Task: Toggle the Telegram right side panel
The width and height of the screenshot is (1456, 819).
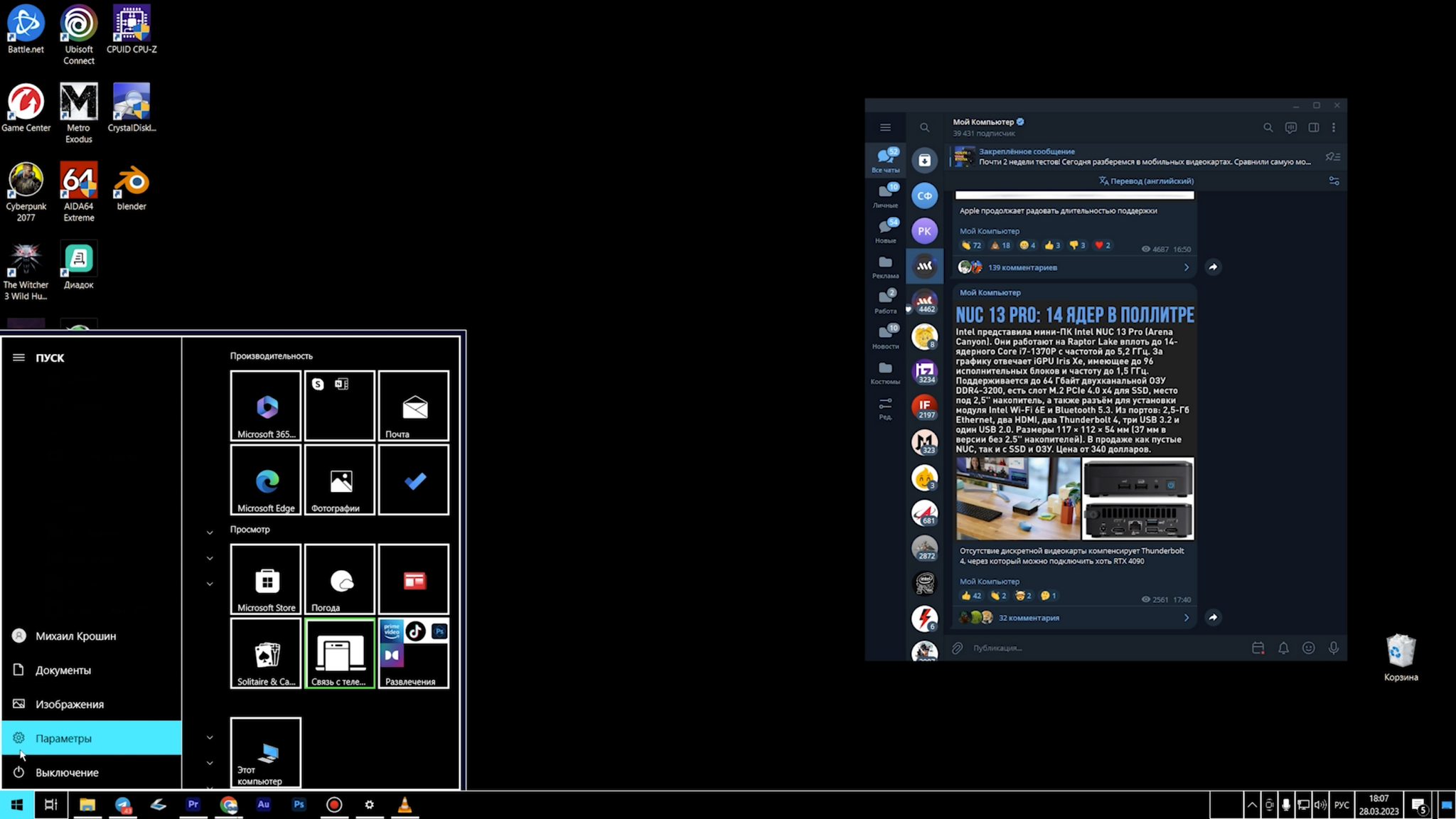Action: coord(1314,127)
